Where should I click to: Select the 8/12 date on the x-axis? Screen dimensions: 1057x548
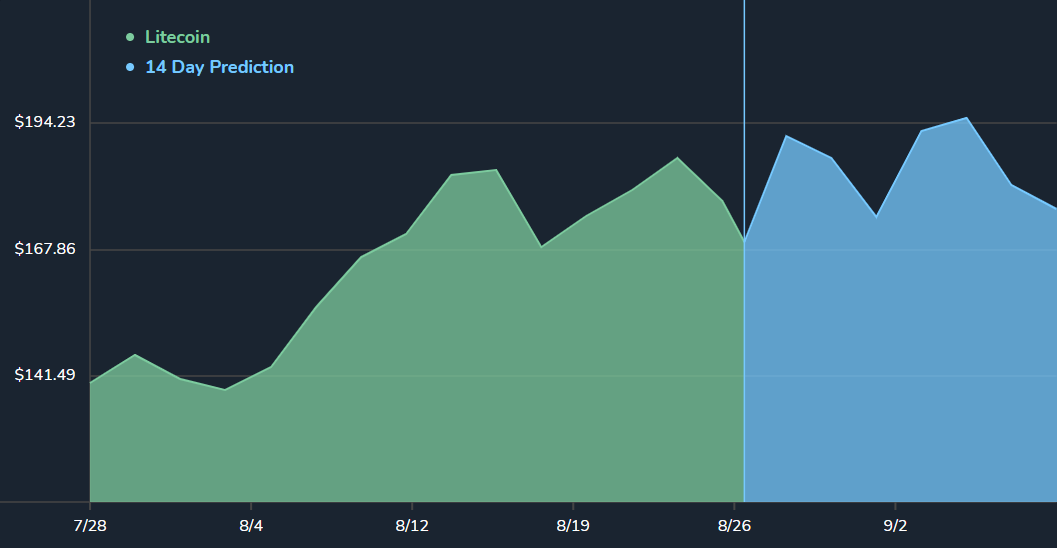[412, 526]
